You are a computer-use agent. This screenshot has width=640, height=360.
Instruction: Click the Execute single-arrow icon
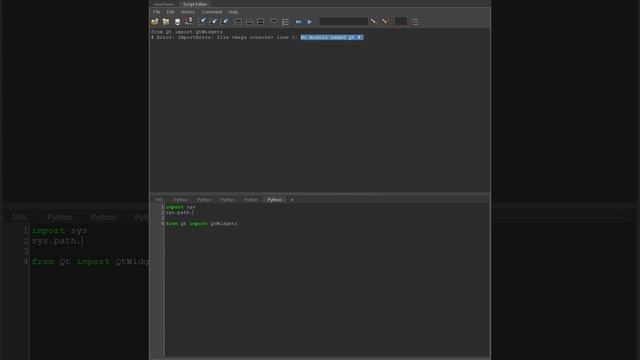coord(310,21)
